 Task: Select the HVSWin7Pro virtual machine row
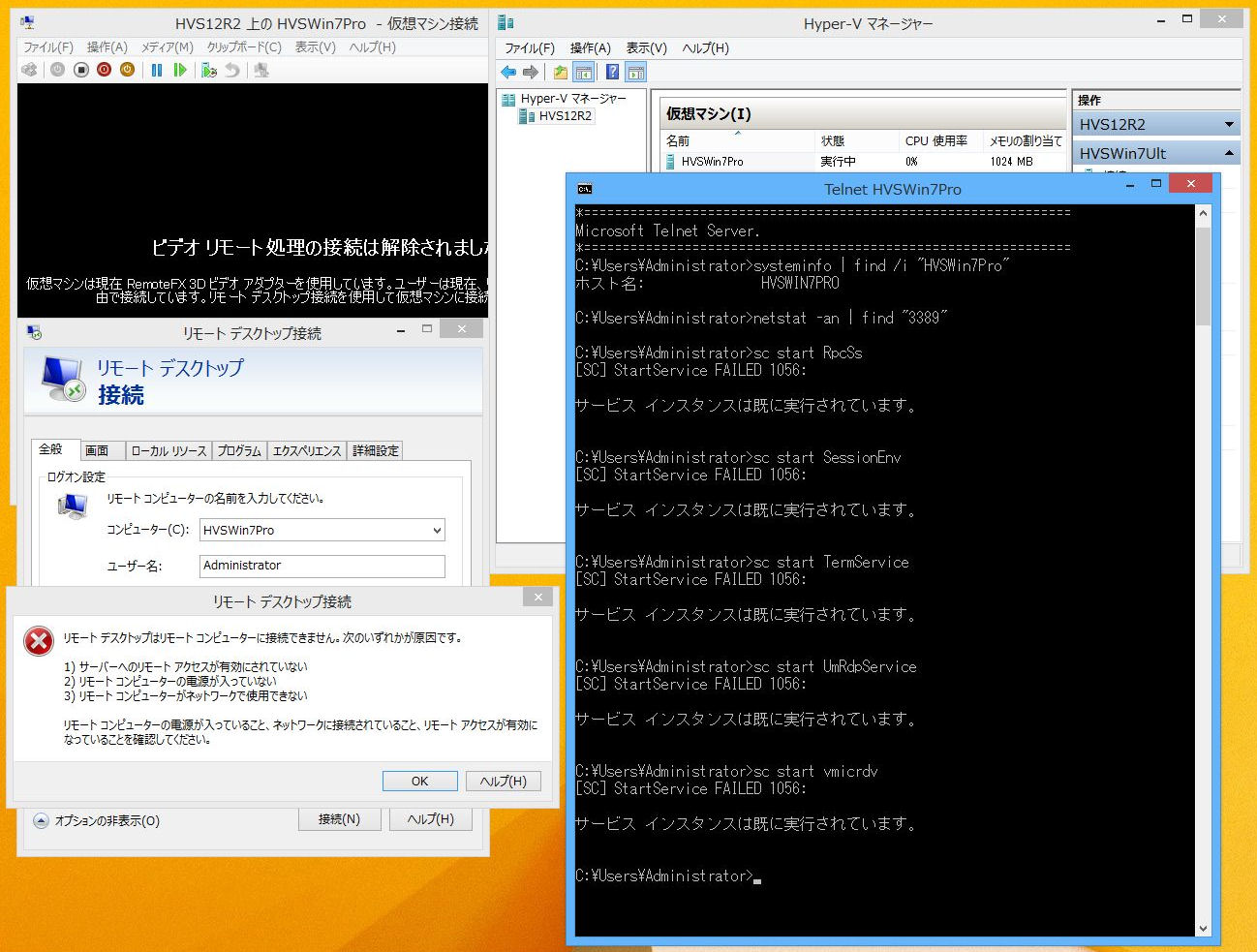click(x=864, y=162)
